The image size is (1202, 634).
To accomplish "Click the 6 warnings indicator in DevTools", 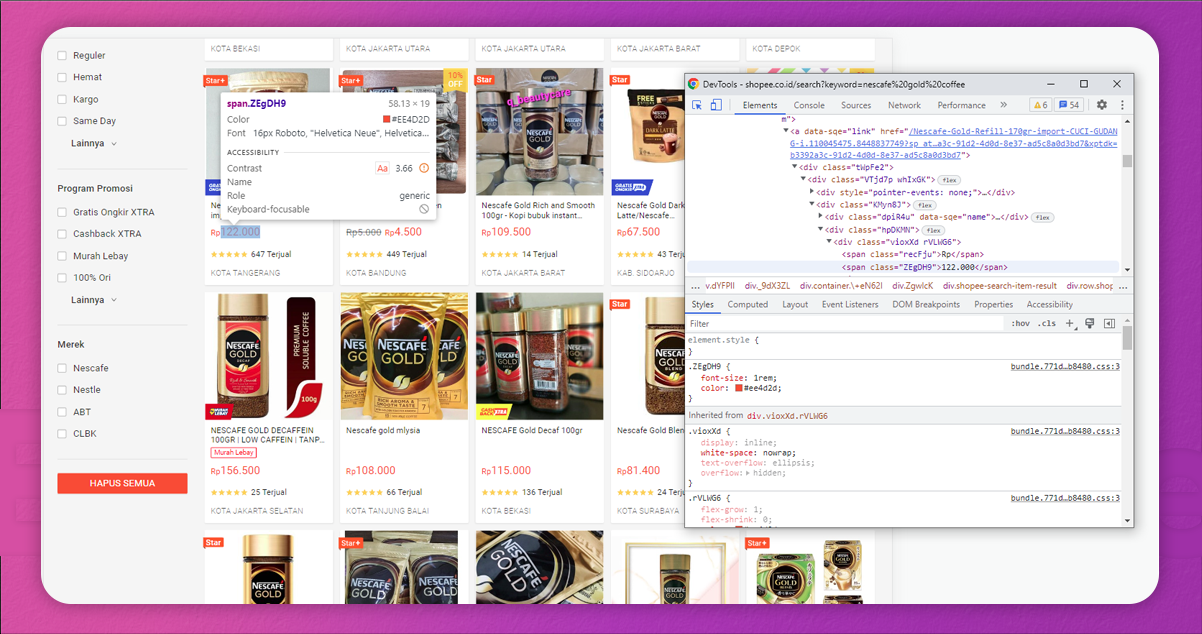I will [x=1039, y=104].
